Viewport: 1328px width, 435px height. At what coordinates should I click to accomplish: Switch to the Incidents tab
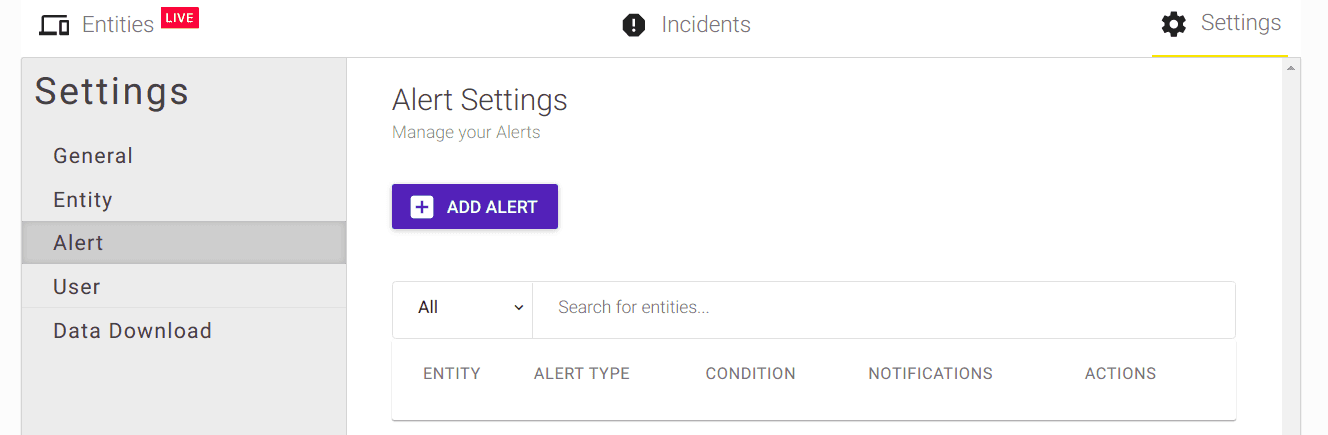[705, 25]
